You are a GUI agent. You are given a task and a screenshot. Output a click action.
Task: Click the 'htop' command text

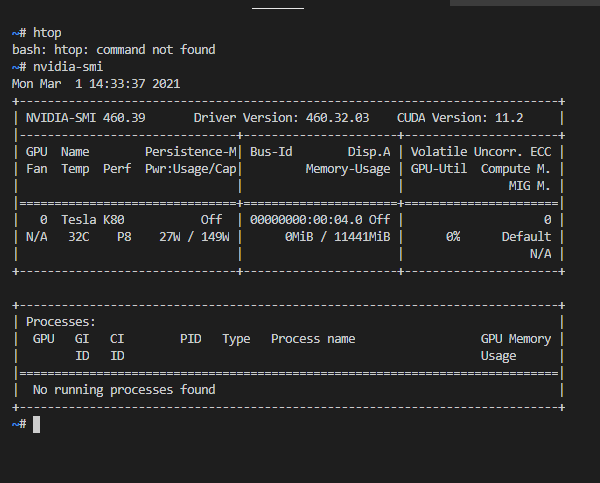click(x=47, y=33)
